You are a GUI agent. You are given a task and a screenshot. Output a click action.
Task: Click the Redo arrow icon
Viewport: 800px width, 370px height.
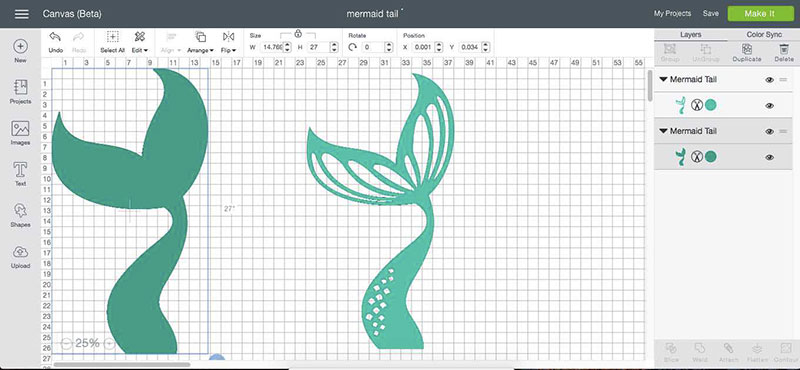click(79, 37)
